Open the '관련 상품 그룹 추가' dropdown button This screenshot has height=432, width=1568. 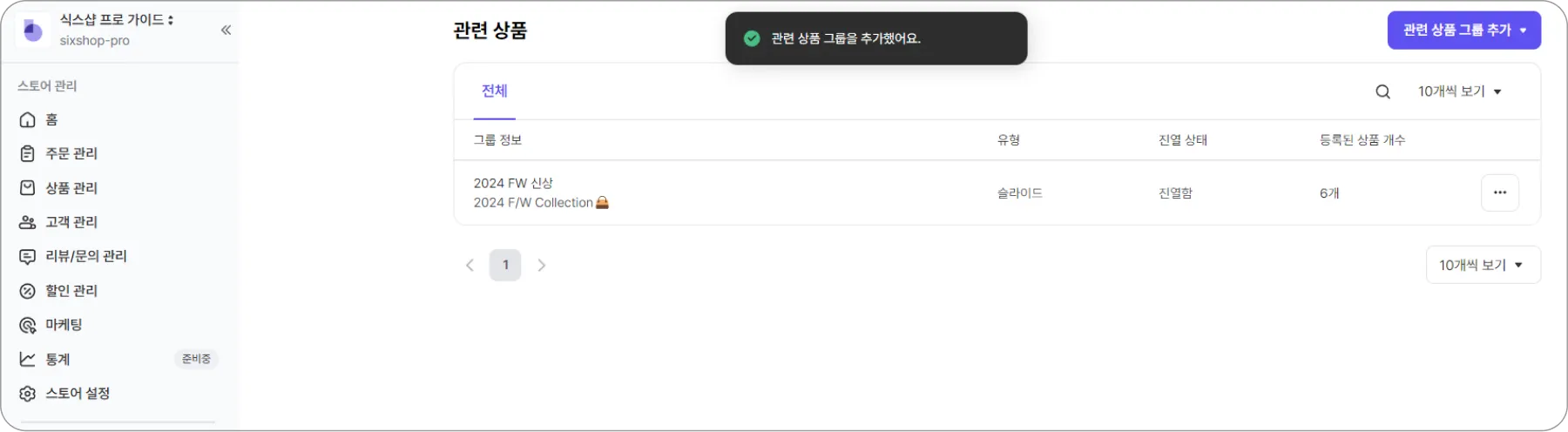click(x=1463, y=30)
